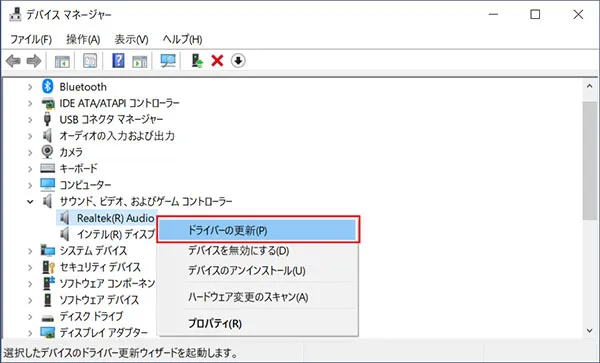Maximize the Device Manager window
Screen dimensions: 600x363
click(535, 15)
